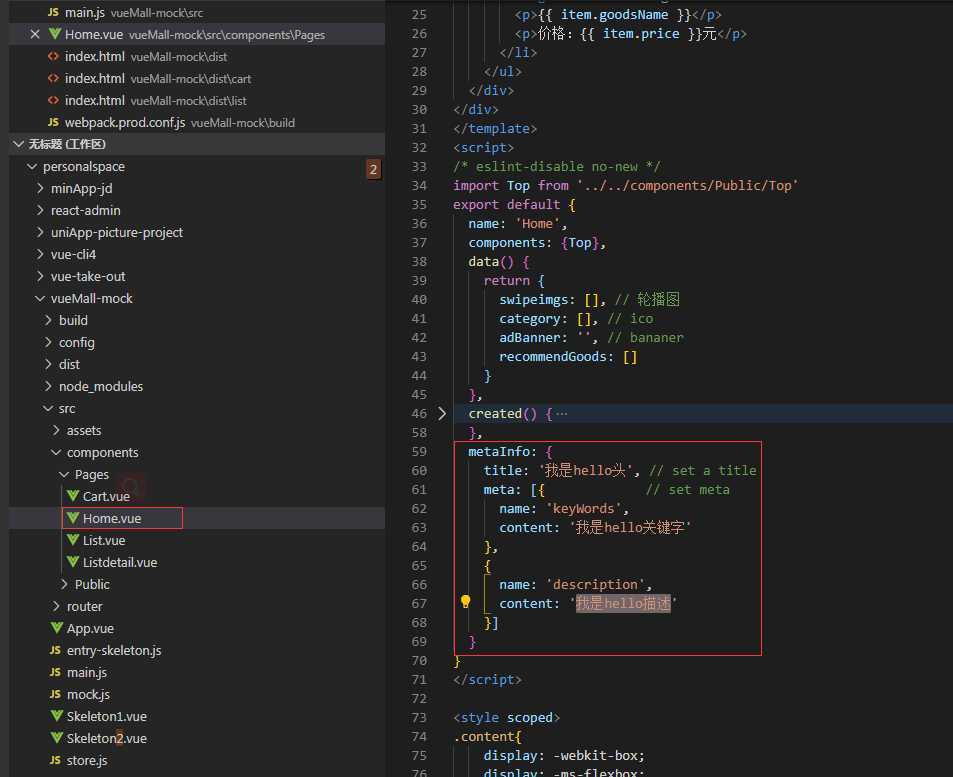This screenshot has height=777, width=953.
Task: Click the selected text '我是hello描述'
Action: (624, 603)
